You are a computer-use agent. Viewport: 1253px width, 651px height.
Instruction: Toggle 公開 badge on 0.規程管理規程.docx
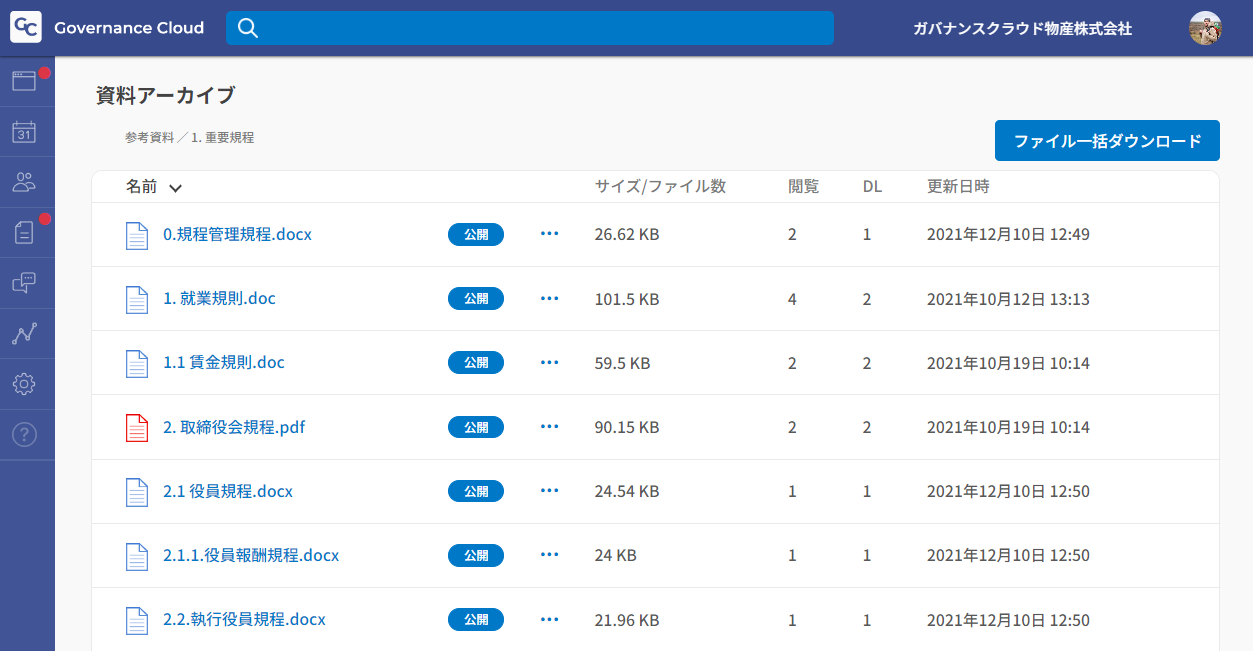[476, 234]
